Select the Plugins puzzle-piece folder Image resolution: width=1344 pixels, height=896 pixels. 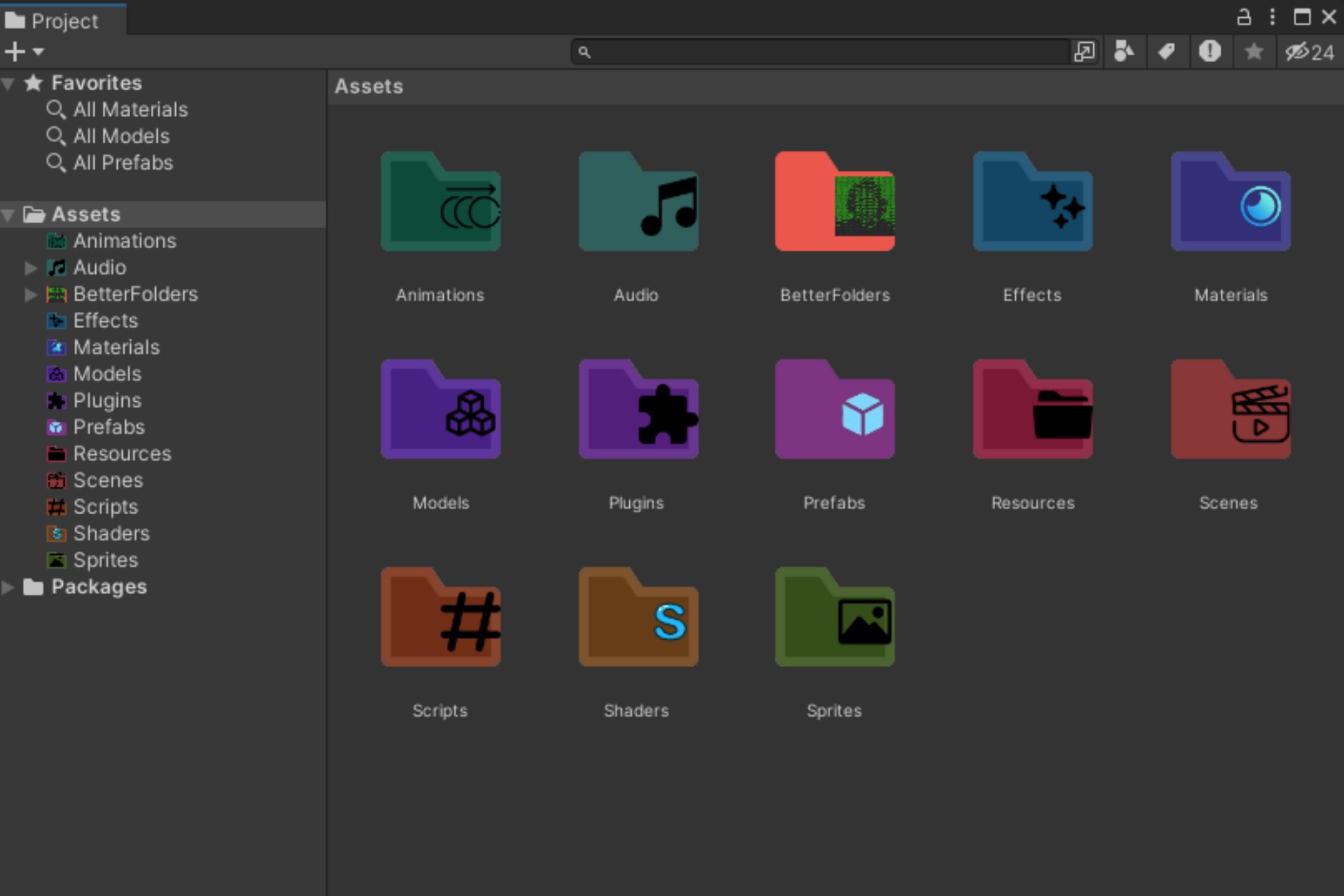[x=638, y=410]
